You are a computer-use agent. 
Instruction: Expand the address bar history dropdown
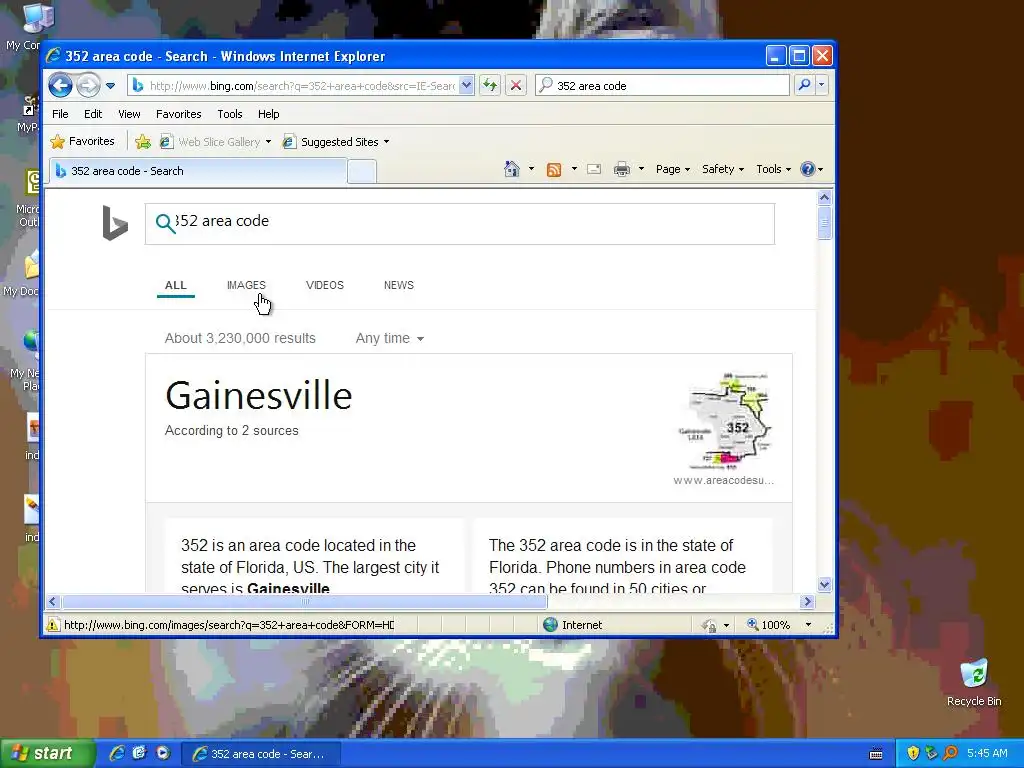(466, 86)
